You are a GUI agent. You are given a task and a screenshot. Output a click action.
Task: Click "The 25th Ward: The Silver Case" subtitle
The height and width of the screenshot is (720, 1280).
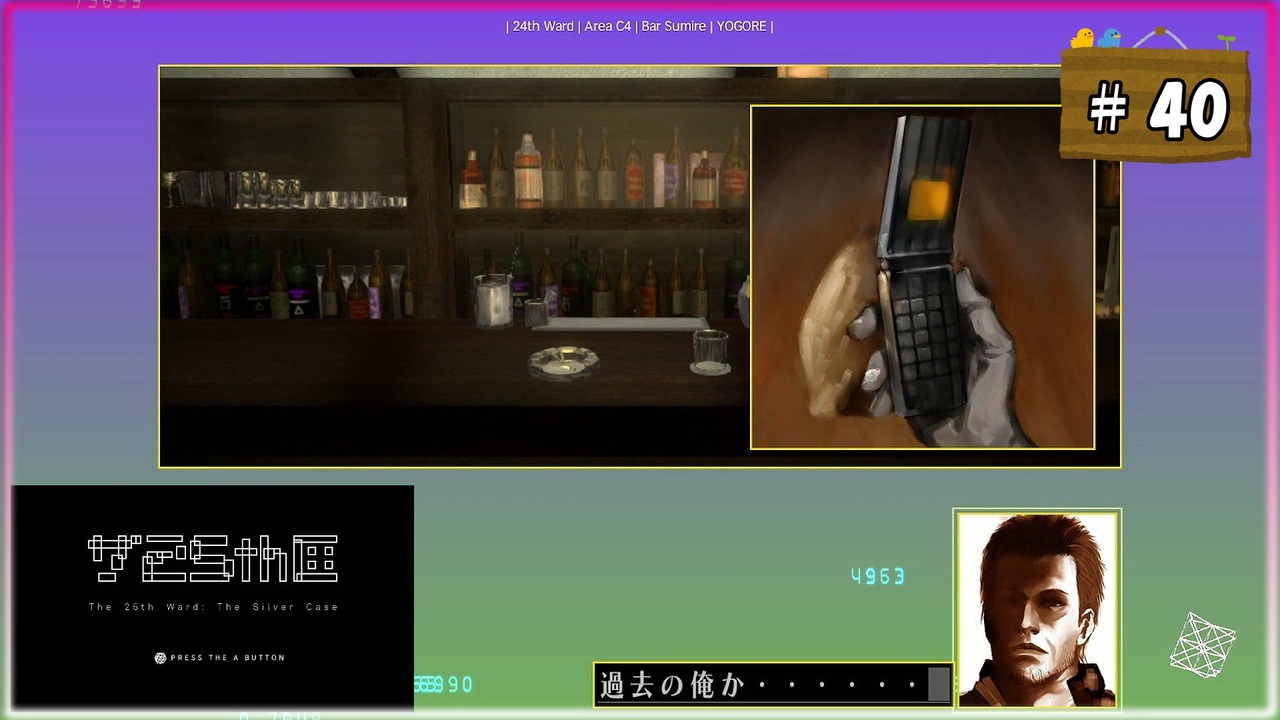tap(213, 607)
